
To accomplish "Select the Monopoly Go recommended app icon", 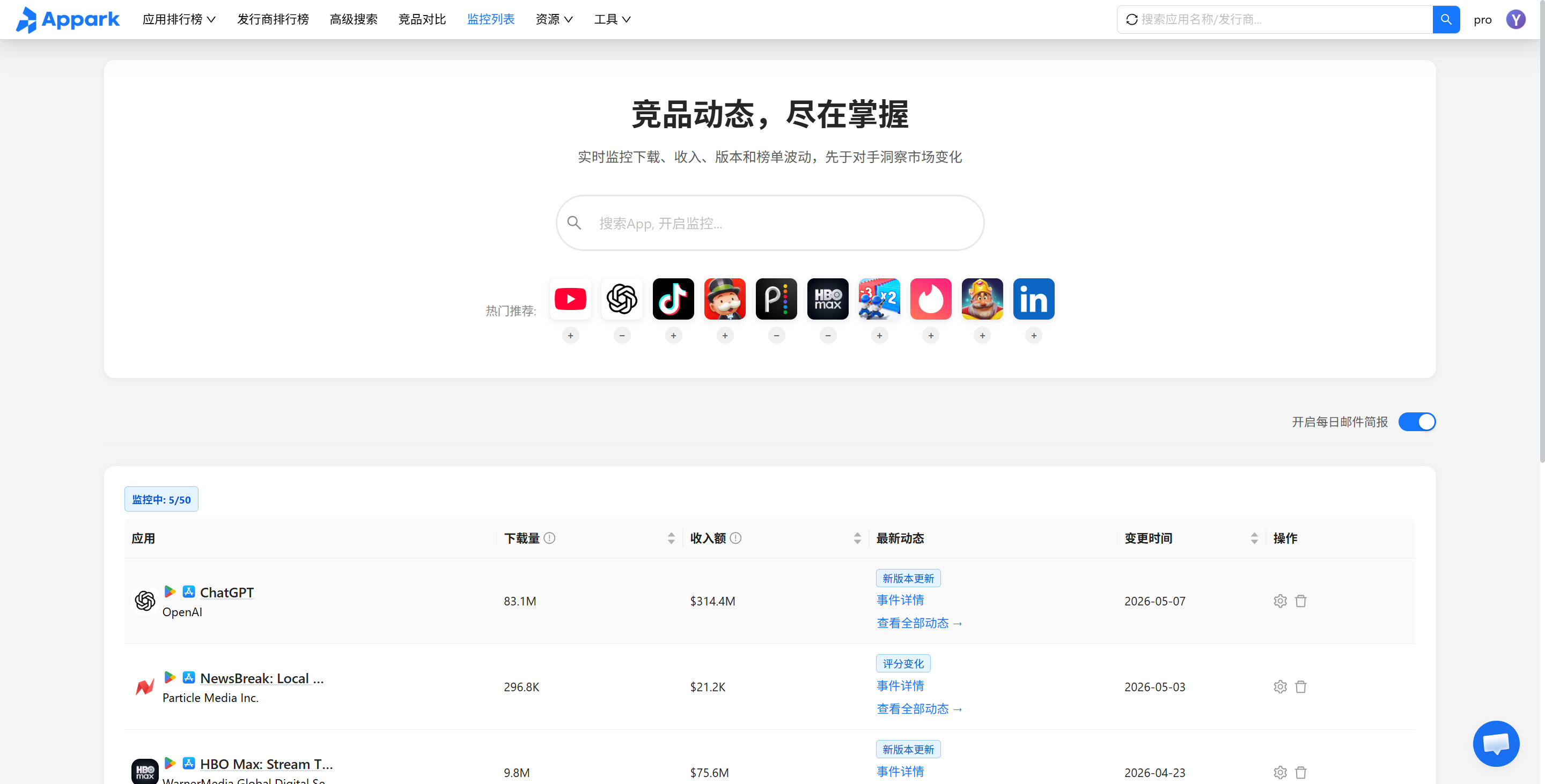I will point(725,299).
